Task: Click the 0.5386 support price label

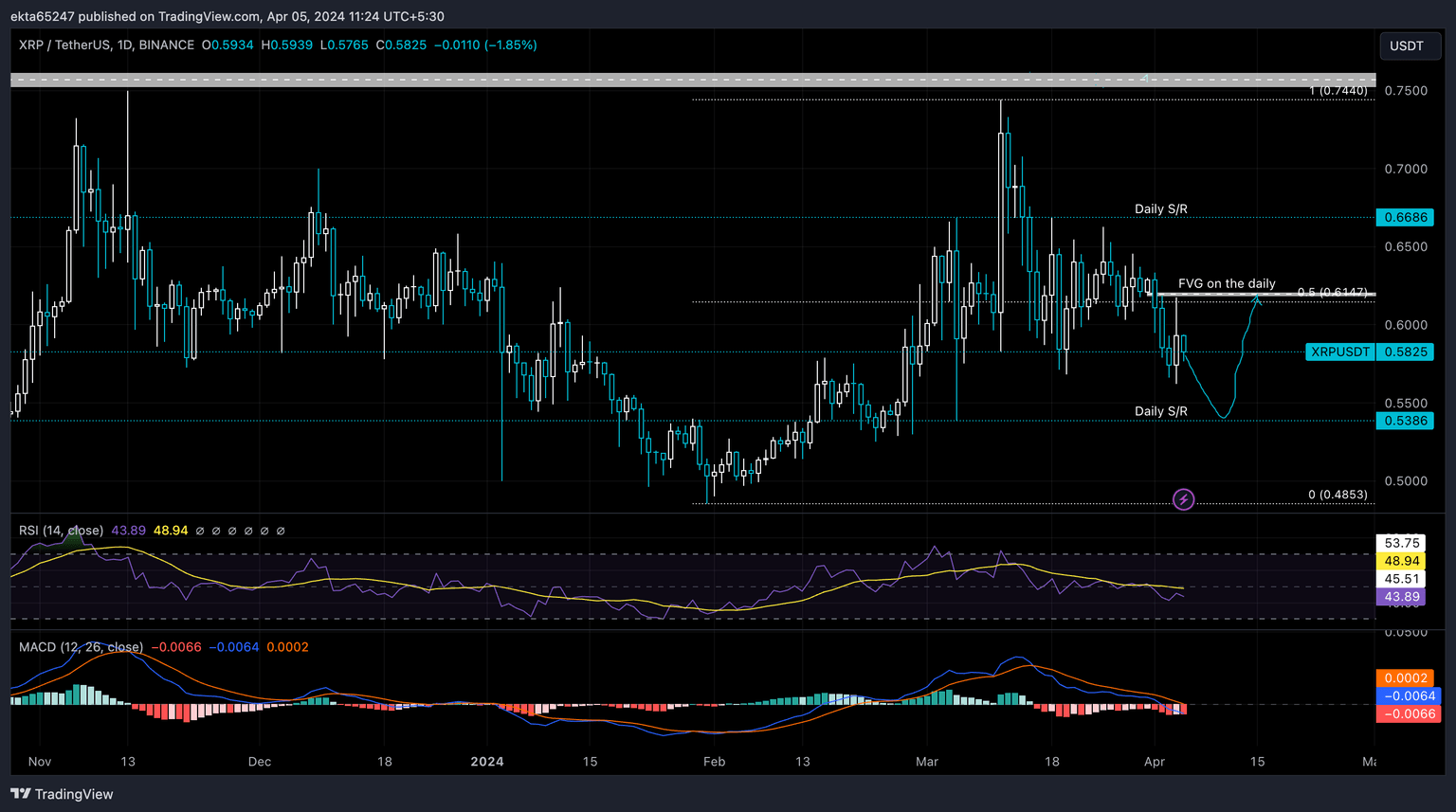Action: 1404,421
